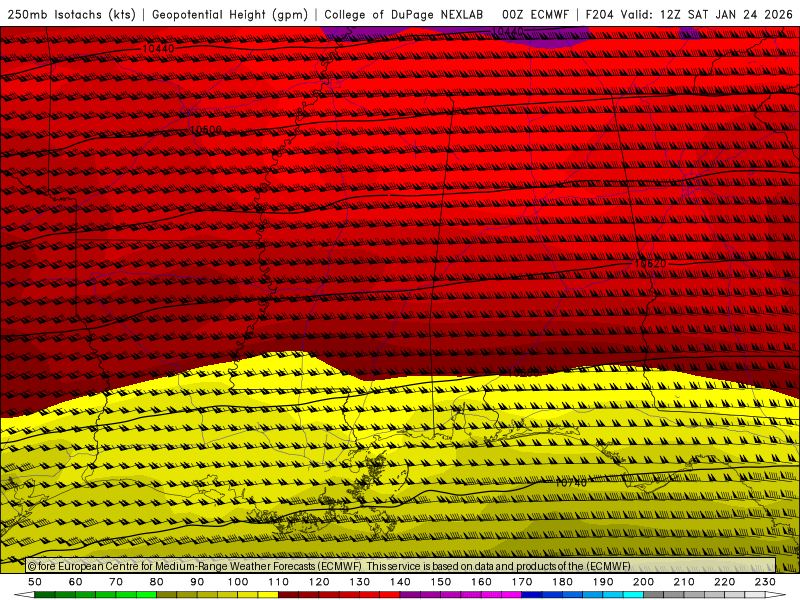Click the 180 value on the legend
The width and height of the screenshot is (800, 600).
pyautogui.click(x=562, y=582)
